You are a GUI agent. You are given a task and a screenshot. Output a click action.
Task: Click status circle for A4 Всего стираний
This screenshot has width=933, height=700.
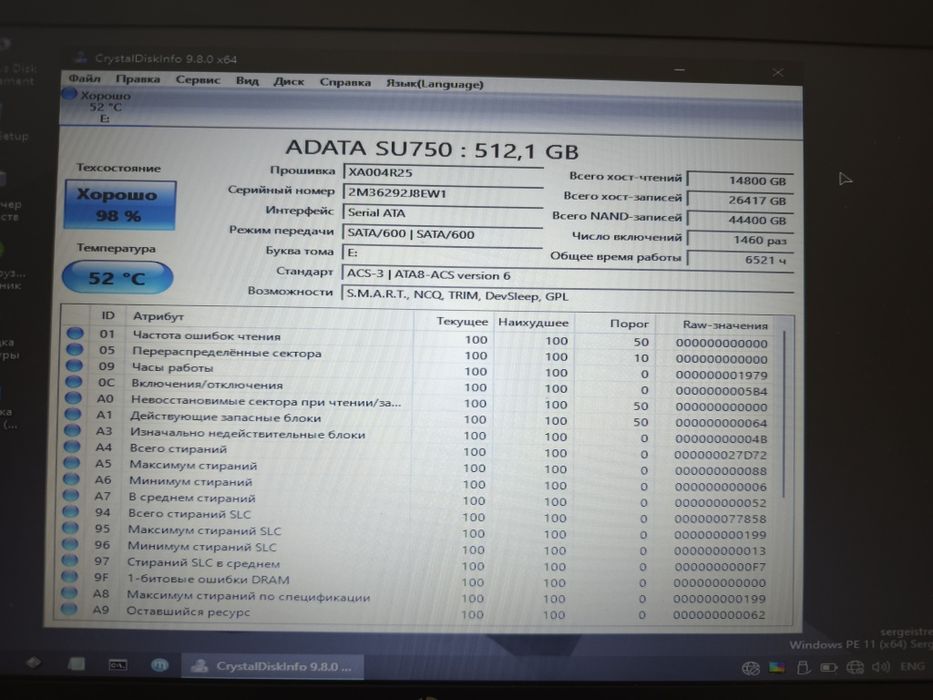72,446
